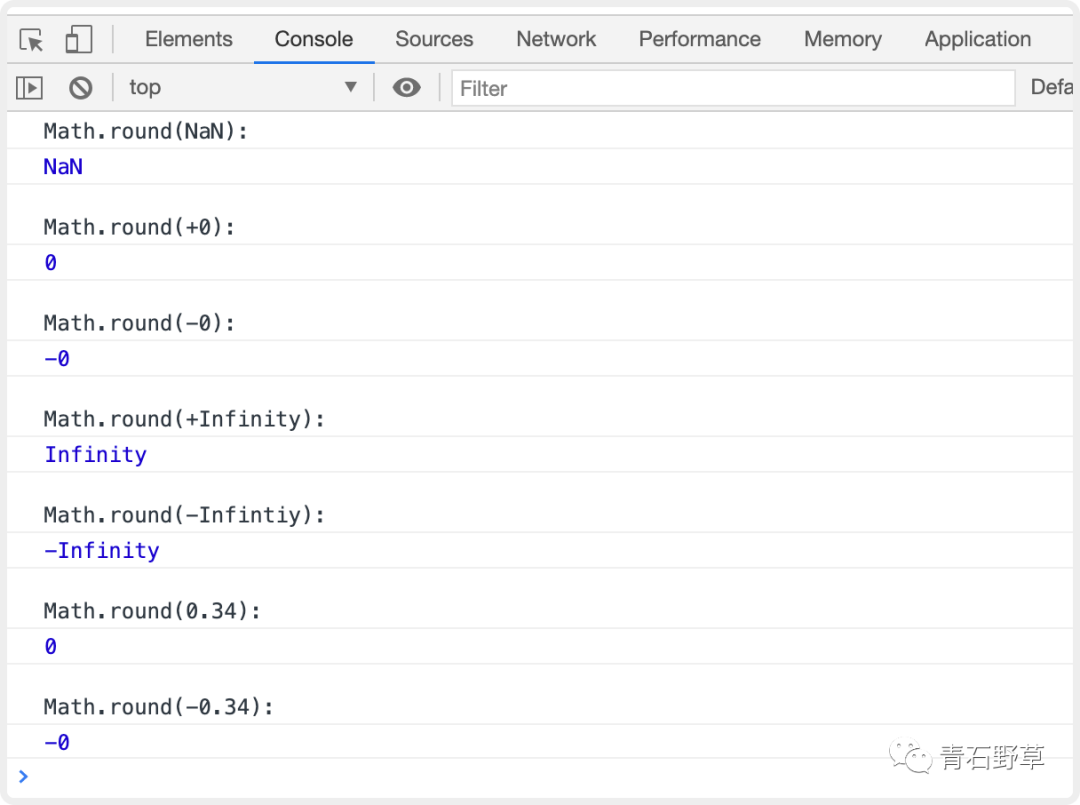Open live expression with the eye icon
The height and width of the screenshot is (805, 1080).
pyautogui.click(x=406, y=87)
